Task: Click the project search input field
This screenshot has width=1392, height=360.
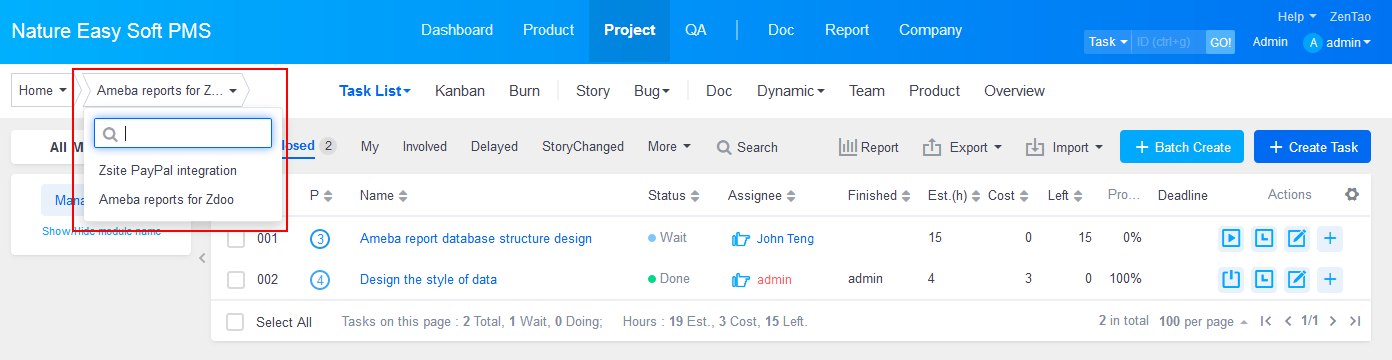Action: pos(183,133)
